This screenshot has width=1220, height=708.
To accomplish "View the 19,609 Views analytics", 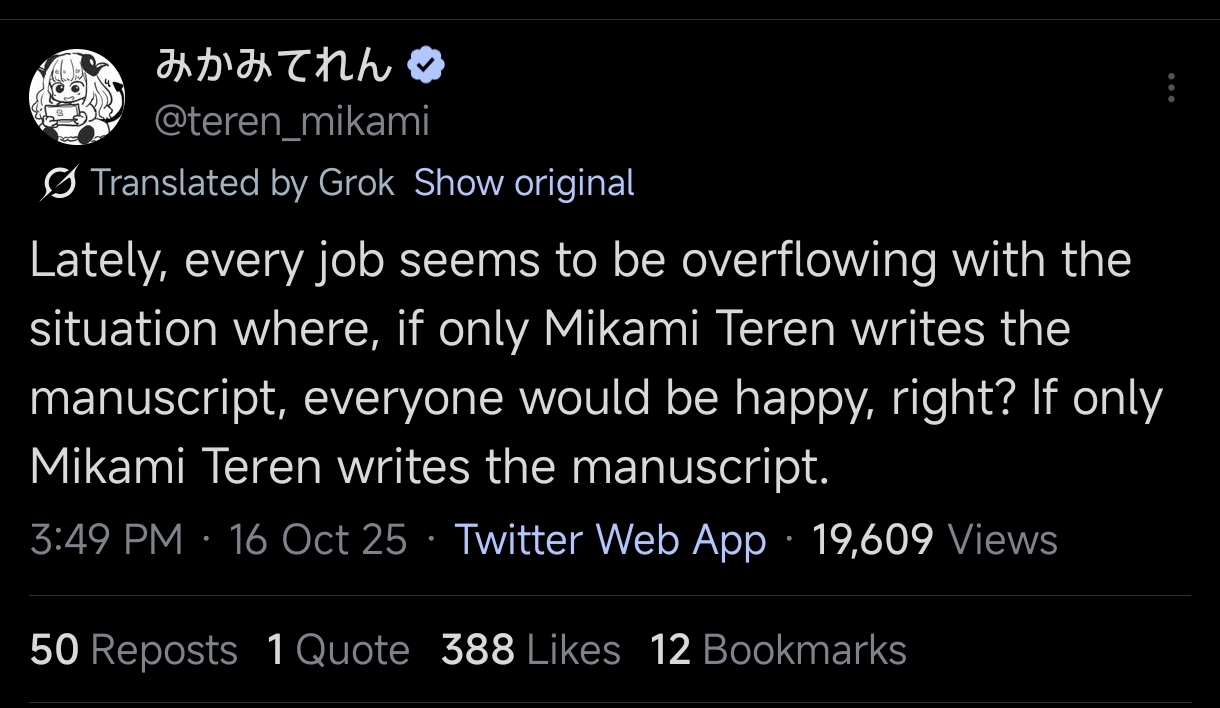I will 934,540.
